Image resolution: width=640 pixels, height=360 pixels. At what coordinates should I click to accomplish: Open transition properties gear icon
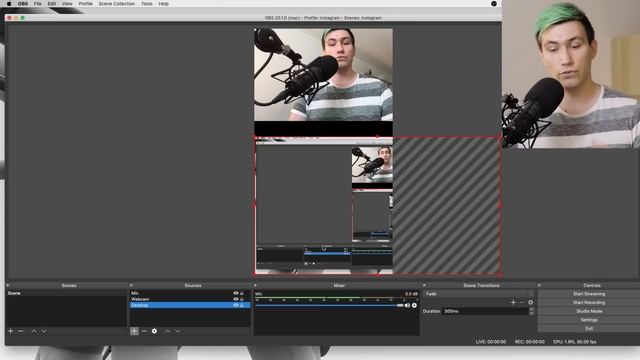(x=531, y=302)
